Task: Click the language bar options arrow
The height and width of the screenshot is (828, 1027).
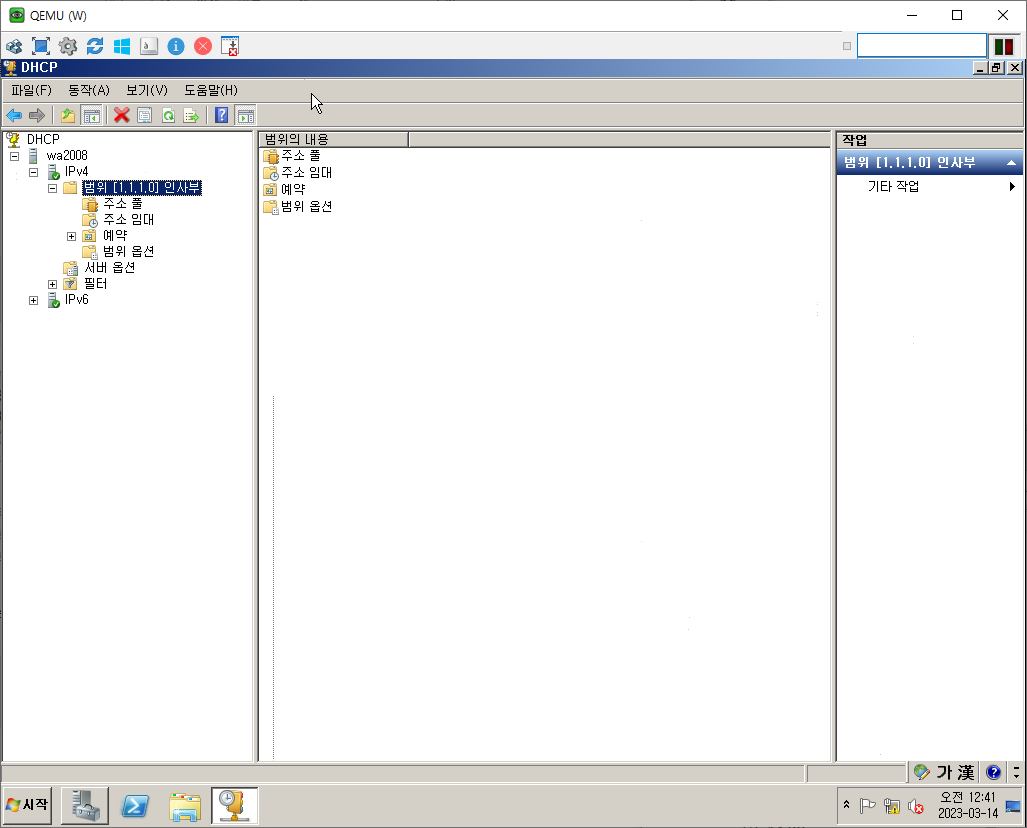Action: tap(1017, 773)
